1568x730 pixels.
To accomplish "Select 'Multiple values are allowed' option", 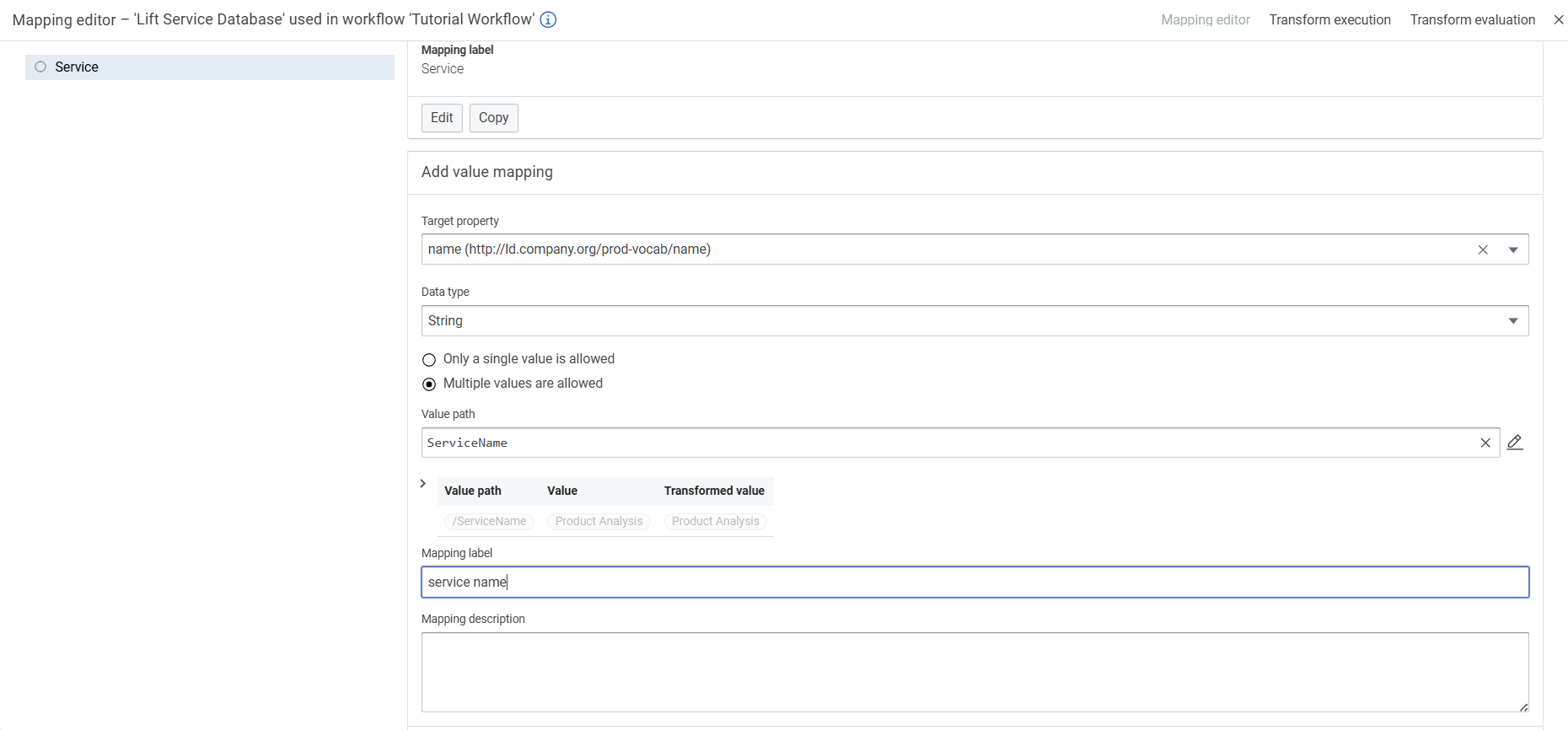I will (429, 384).
